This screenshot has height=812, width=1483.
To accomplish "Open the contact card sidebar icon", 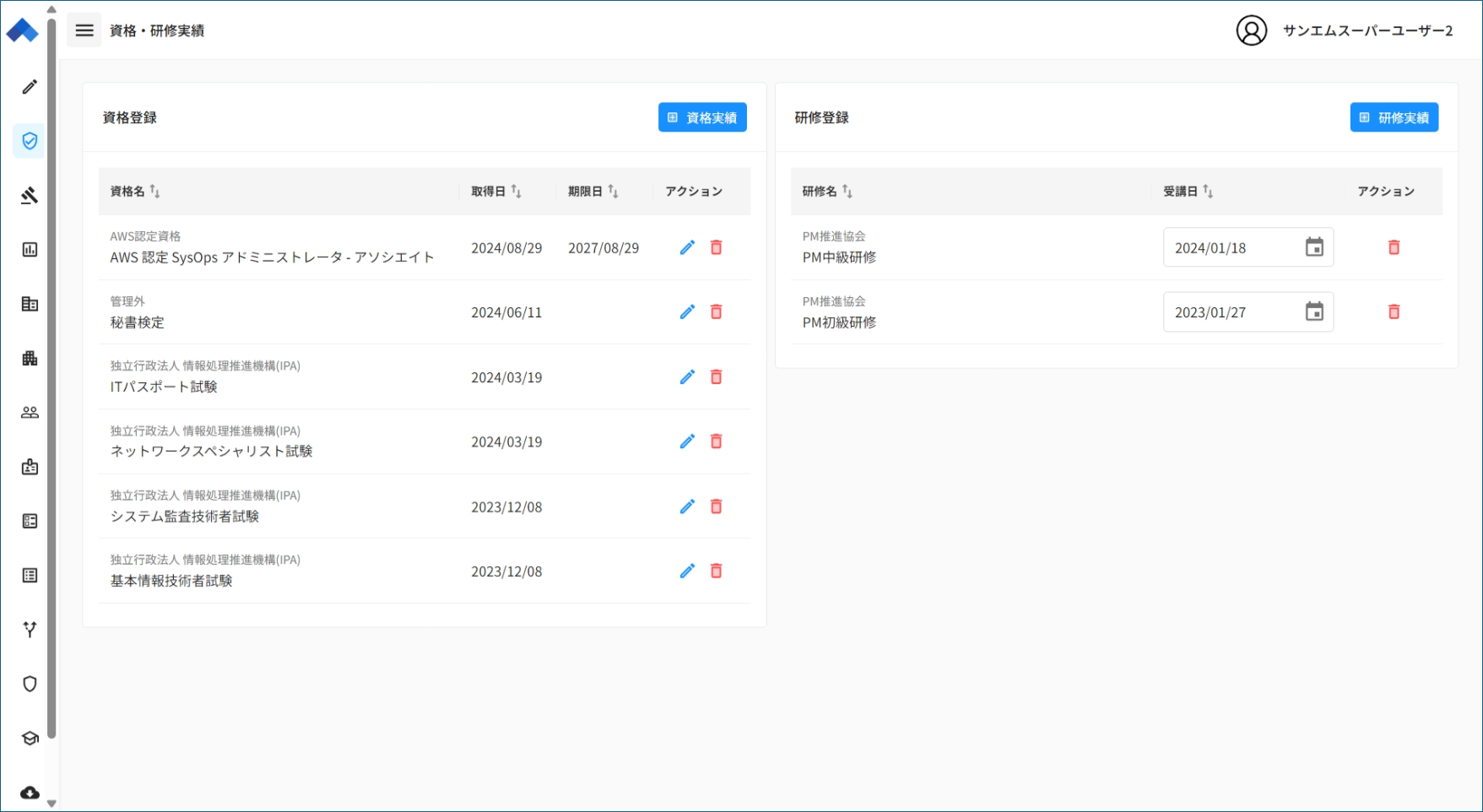I will (x=30, y=521).
